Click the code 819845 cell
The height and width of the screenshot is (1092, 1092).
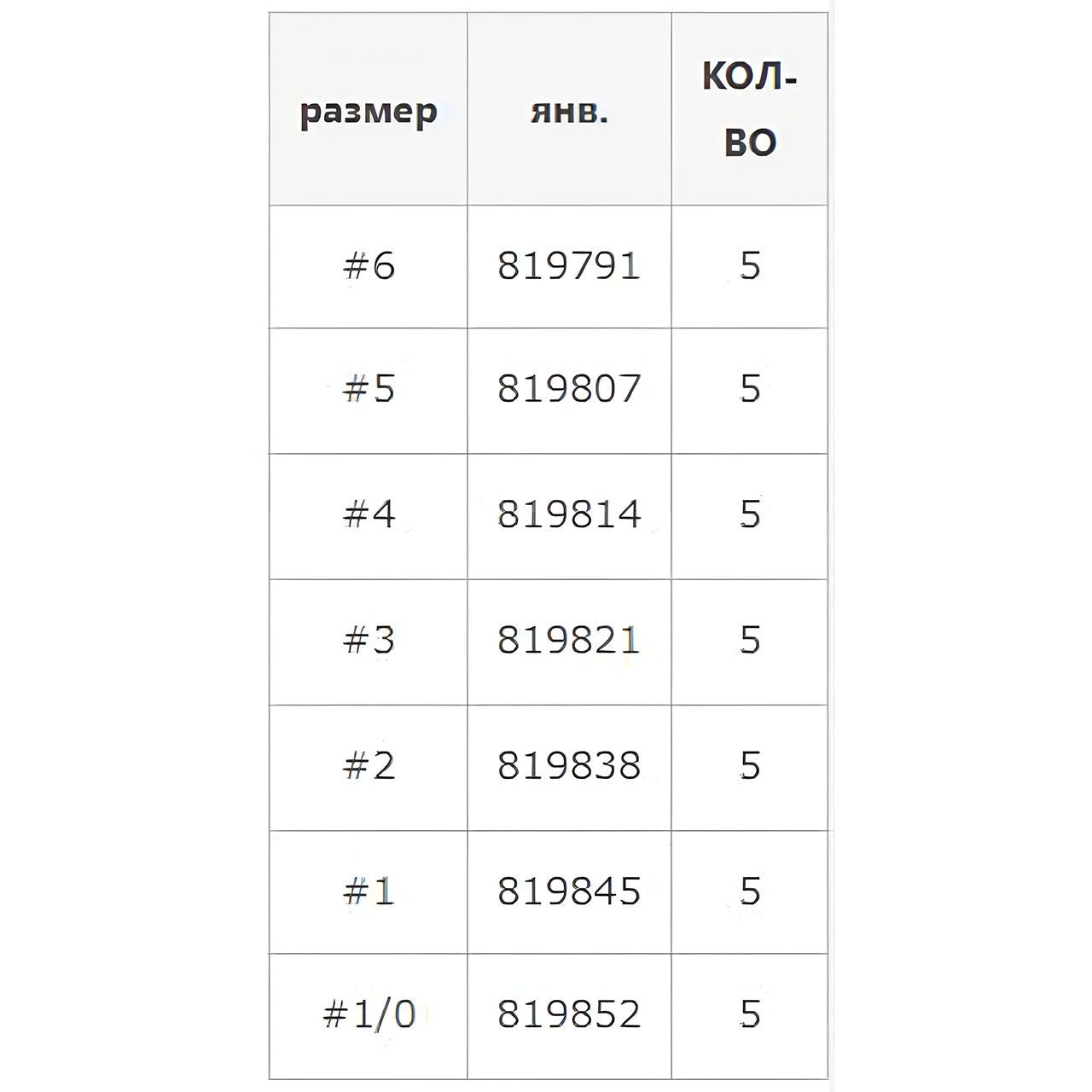pyautogui.click(x=569, y=892)
